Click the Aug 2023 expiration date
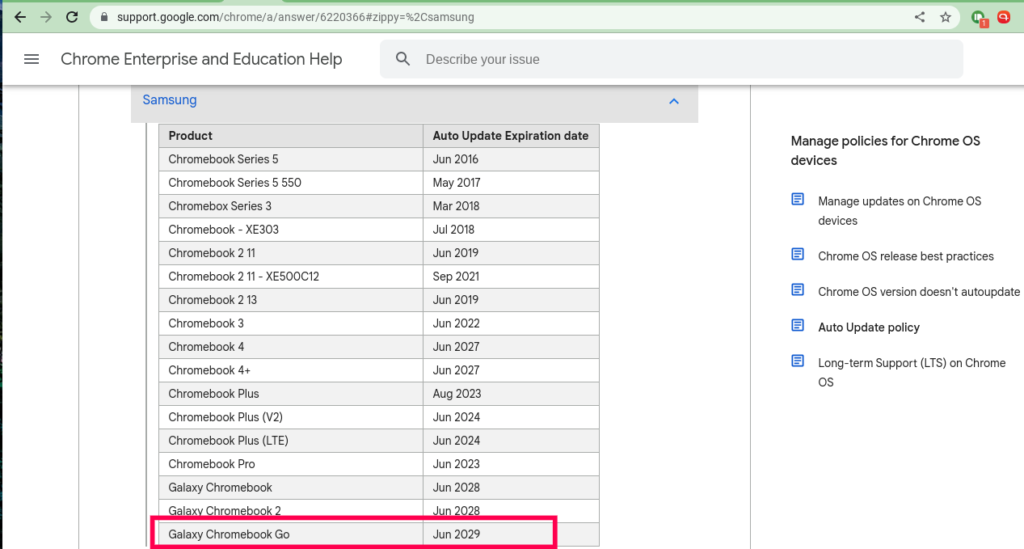The image size is (1024, 549). (x=456, y=394)
